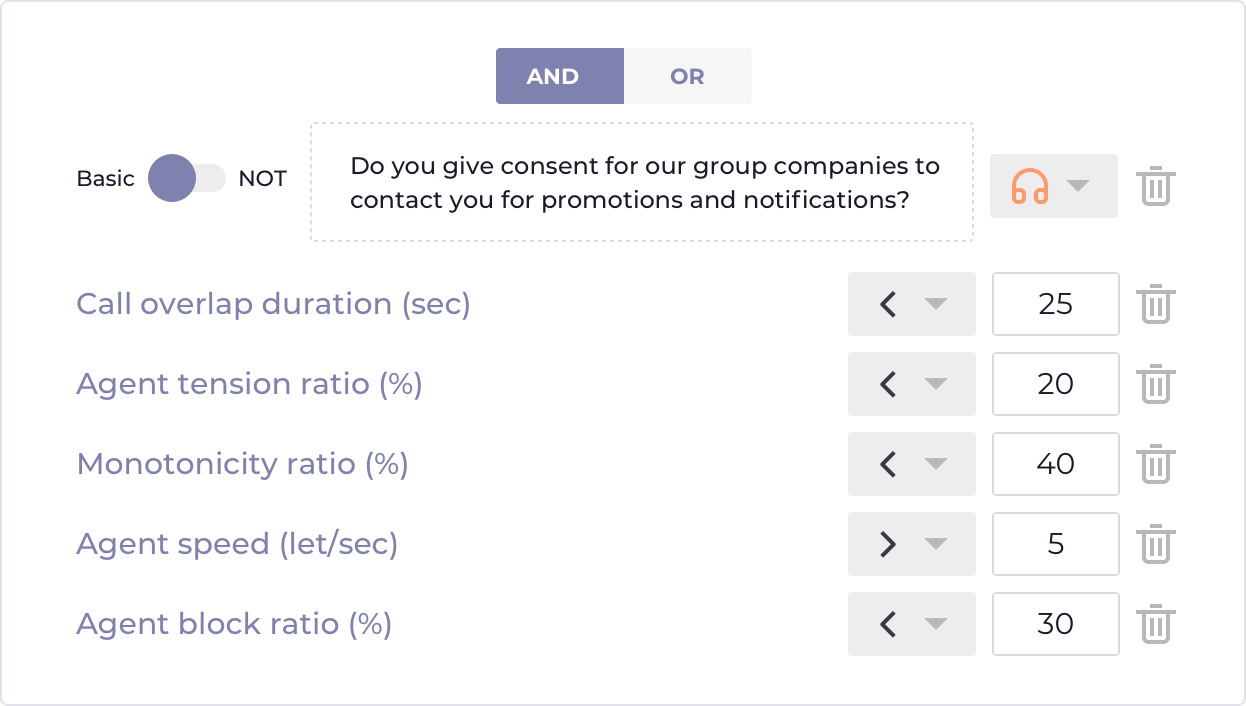The width and height of the screenshot is (1246, 706).
Task: Switch the logic operator to OR
Action: pos(688,76)
